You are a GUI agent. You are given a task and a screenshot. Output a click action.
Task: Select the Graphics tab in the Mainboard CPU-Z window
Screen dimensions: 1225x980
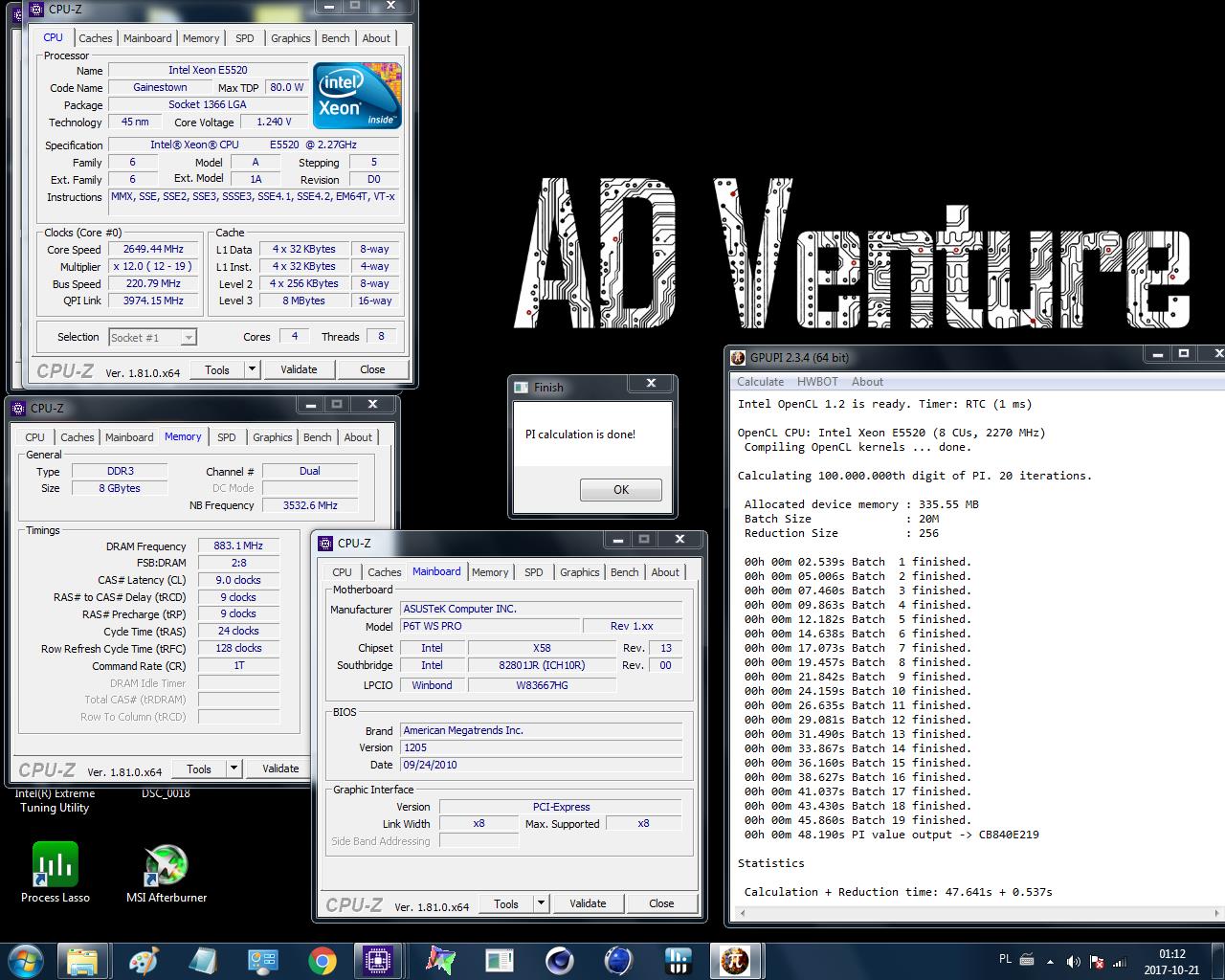click(x=579, y=572)
